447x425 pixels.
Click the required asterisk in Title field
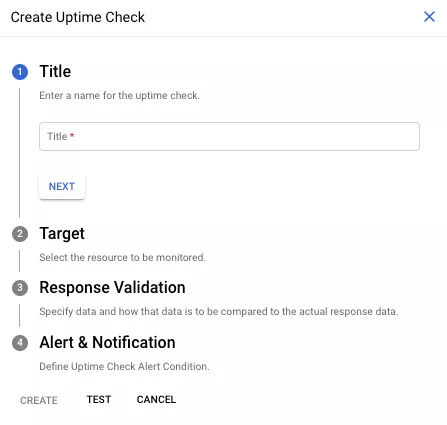(72, 135)
